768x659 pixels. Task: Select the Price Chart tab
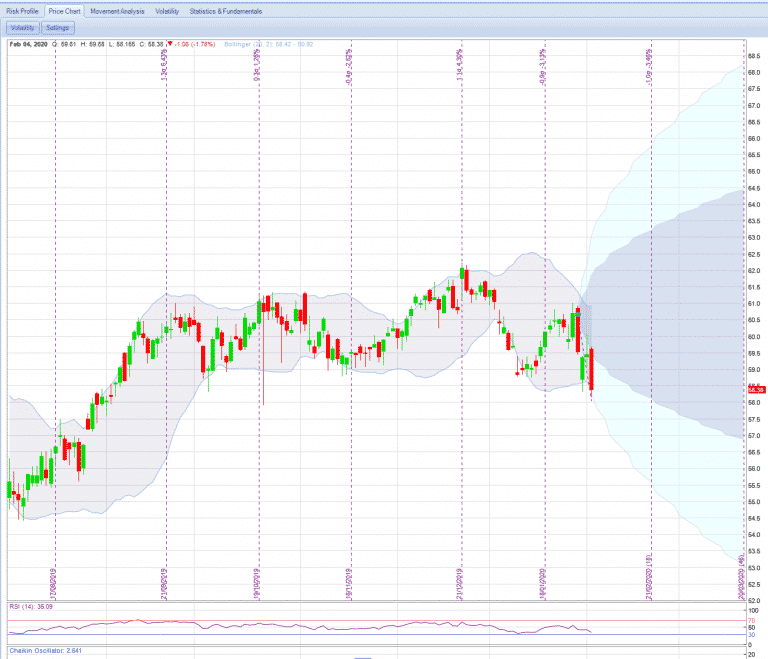[66, 11]
